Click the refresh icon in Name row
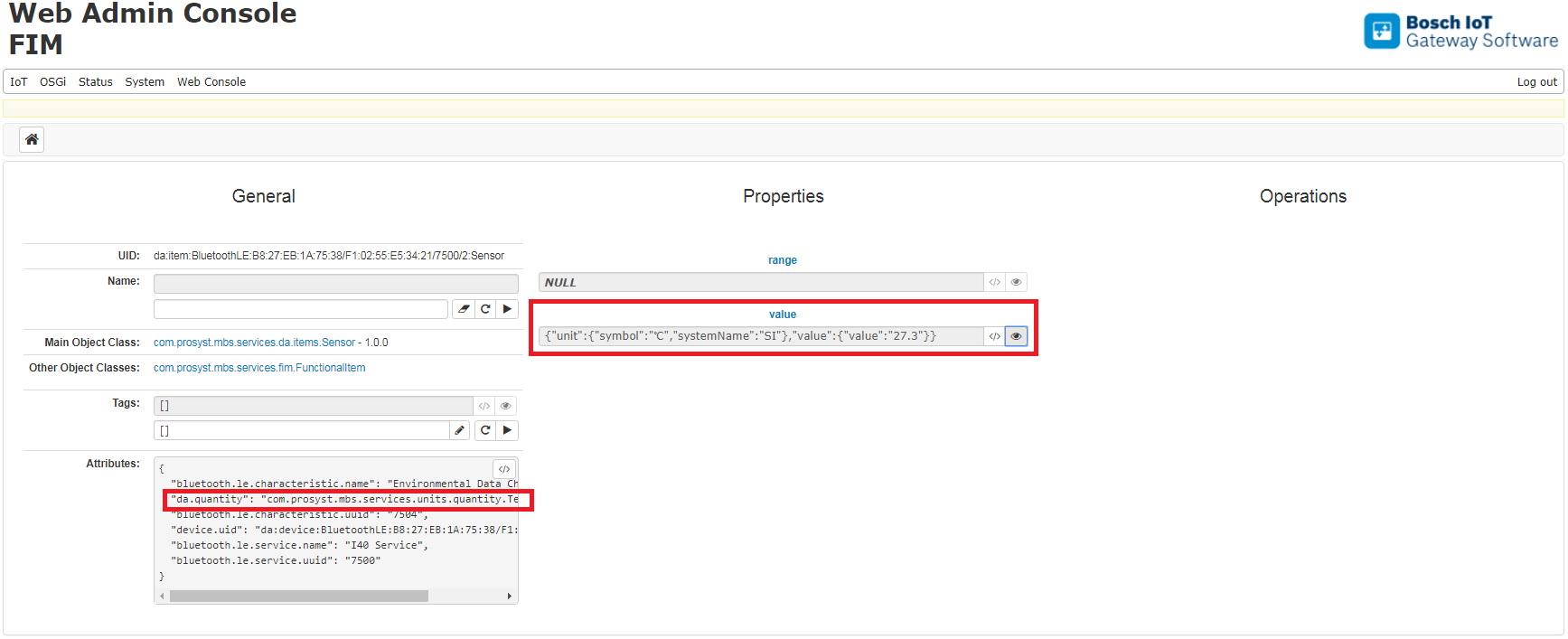 point(485,309)
